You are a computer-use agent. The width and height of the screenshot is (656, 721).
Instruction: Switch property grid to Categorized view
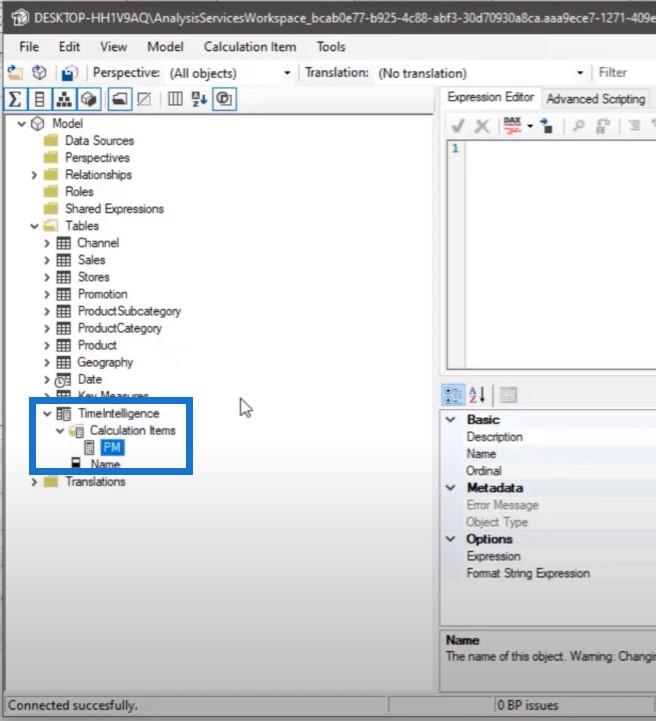click(x=453, y=395)
